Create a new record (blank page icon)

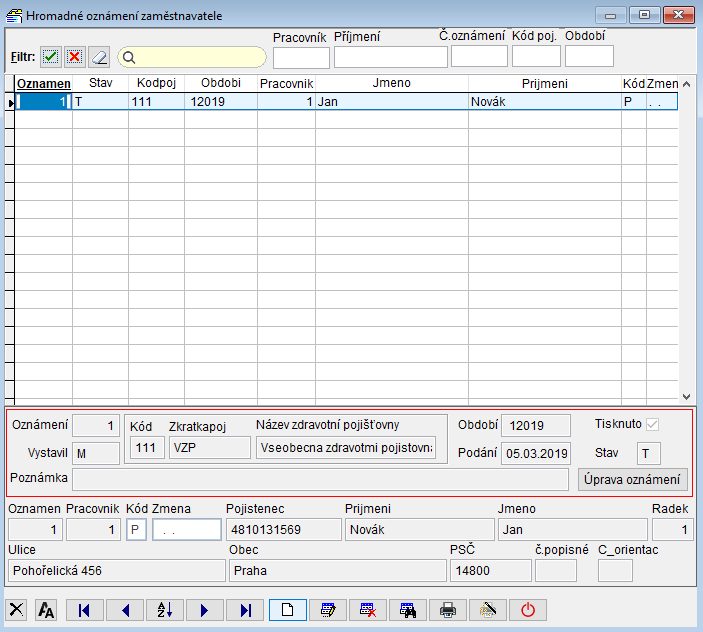(288, 610)
